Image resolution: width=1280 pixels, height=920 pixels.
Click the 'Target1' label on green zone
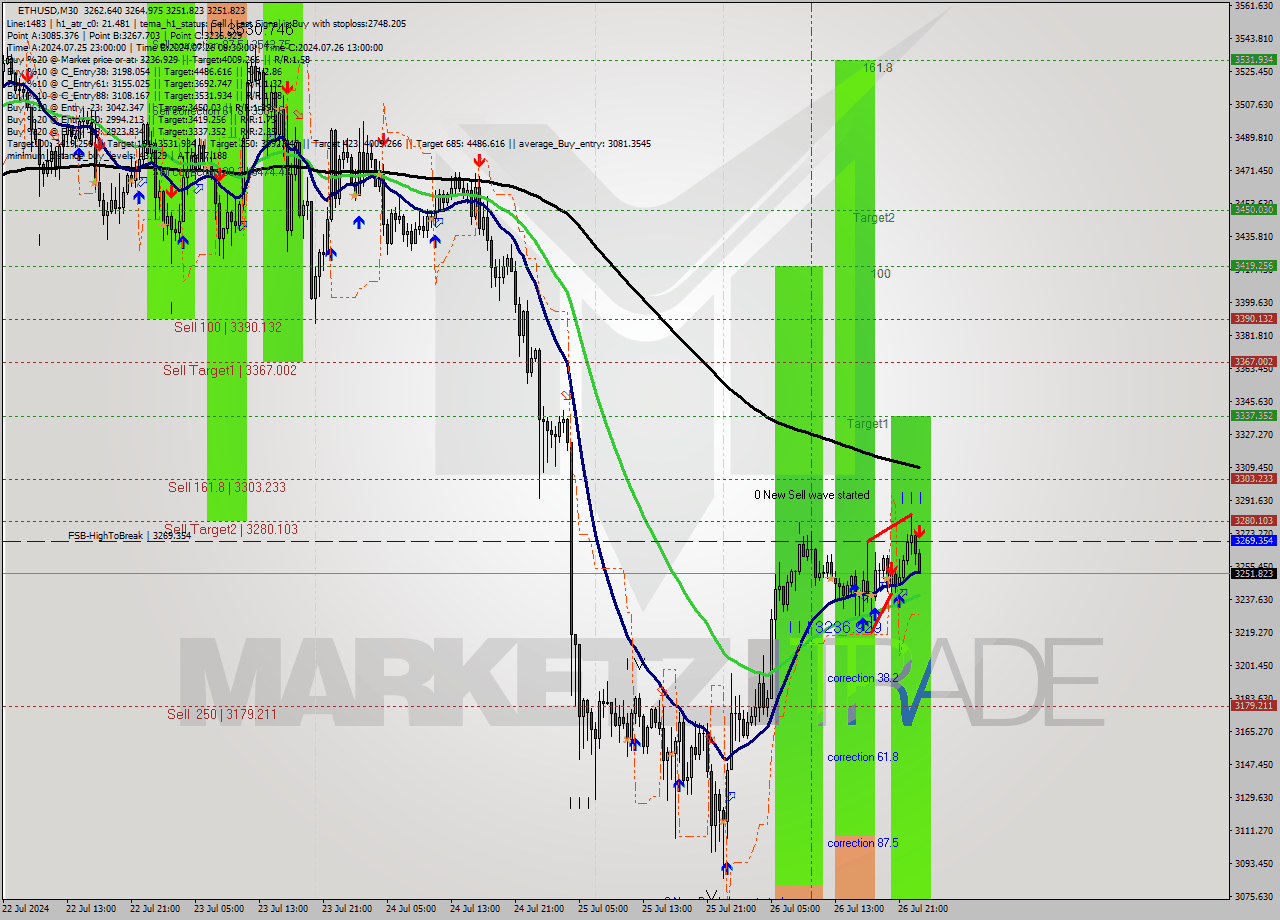click(x=868, y=424)
